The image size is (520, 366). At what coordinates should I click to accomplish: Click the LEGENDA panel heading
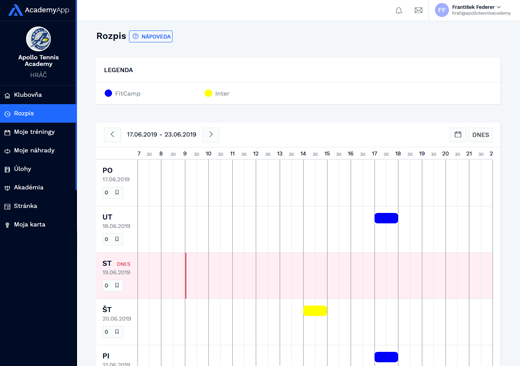118,70
